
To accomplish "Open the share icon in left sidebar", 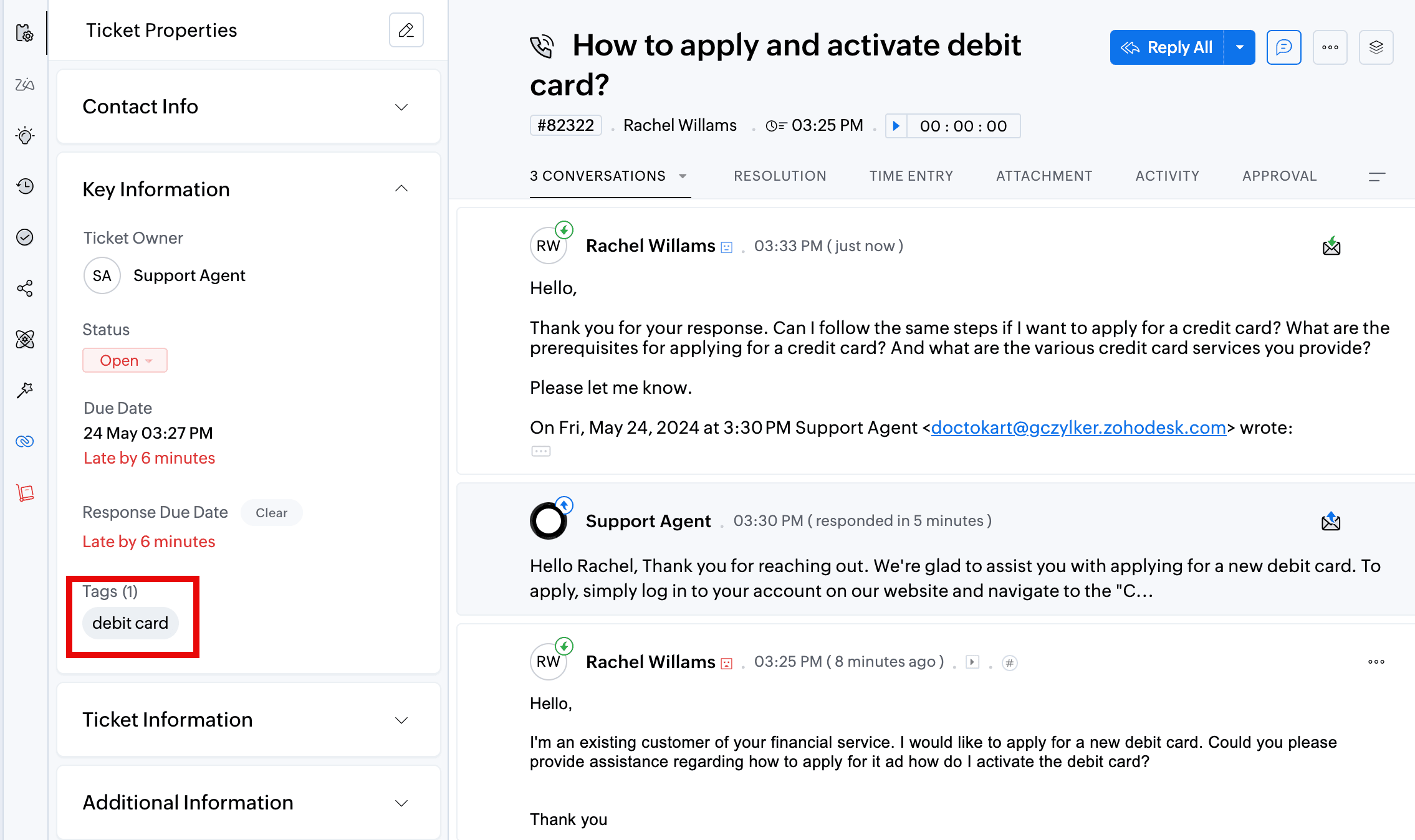I will [x=25, y=288].
